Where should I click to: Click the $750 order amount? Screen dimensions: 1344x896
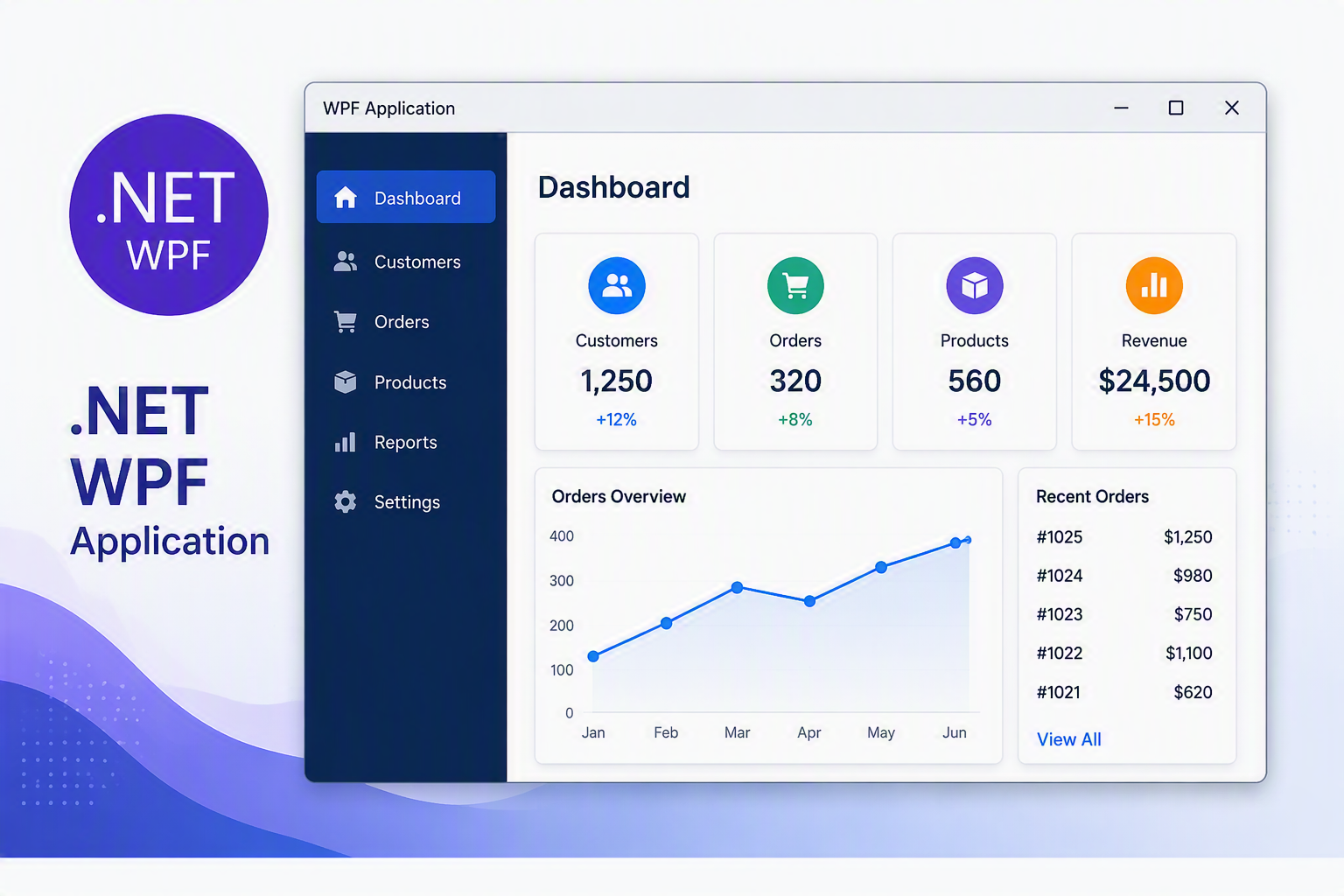[1193, 614]
